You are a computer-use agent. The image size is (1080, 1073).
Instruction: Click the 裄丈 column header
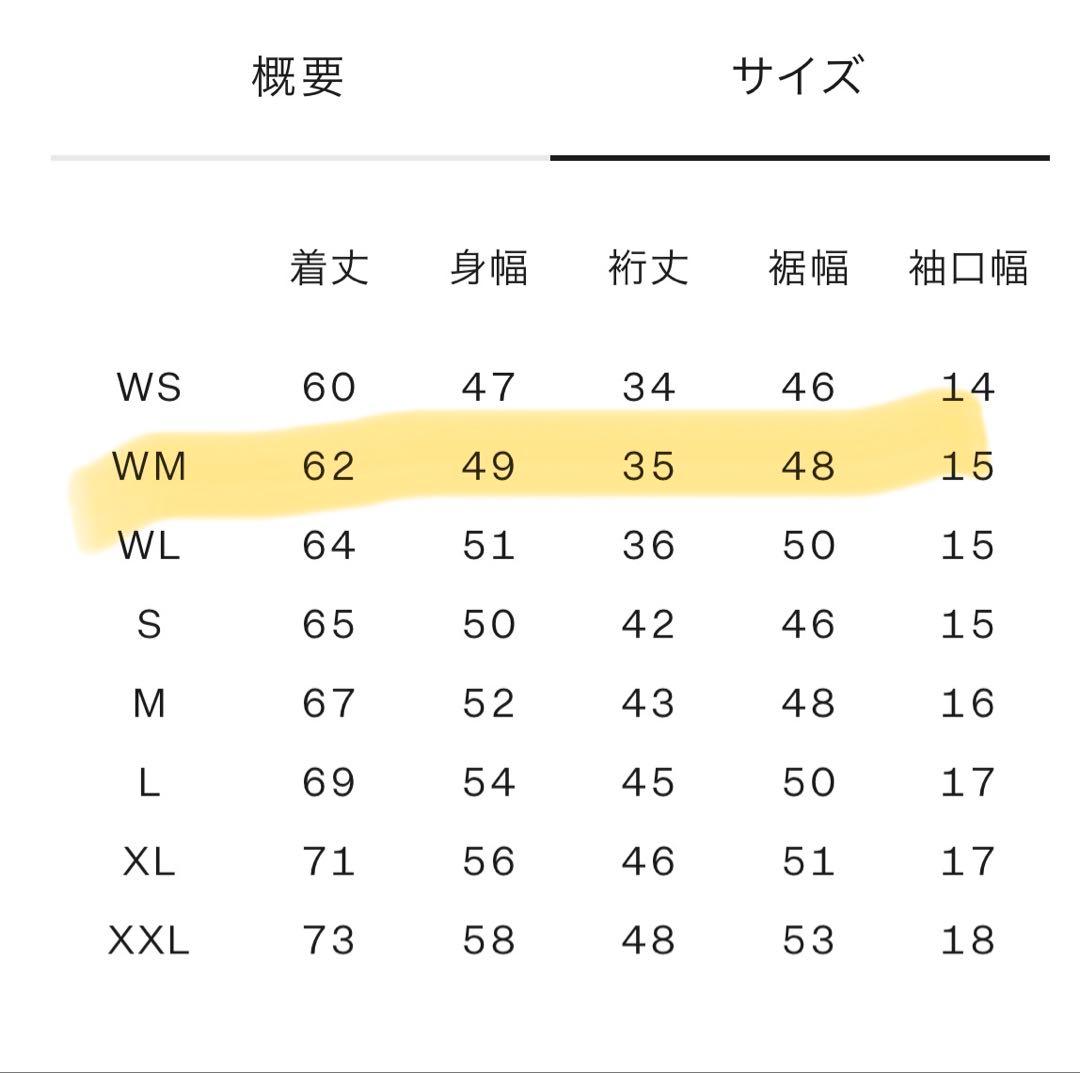click(648, 268)
